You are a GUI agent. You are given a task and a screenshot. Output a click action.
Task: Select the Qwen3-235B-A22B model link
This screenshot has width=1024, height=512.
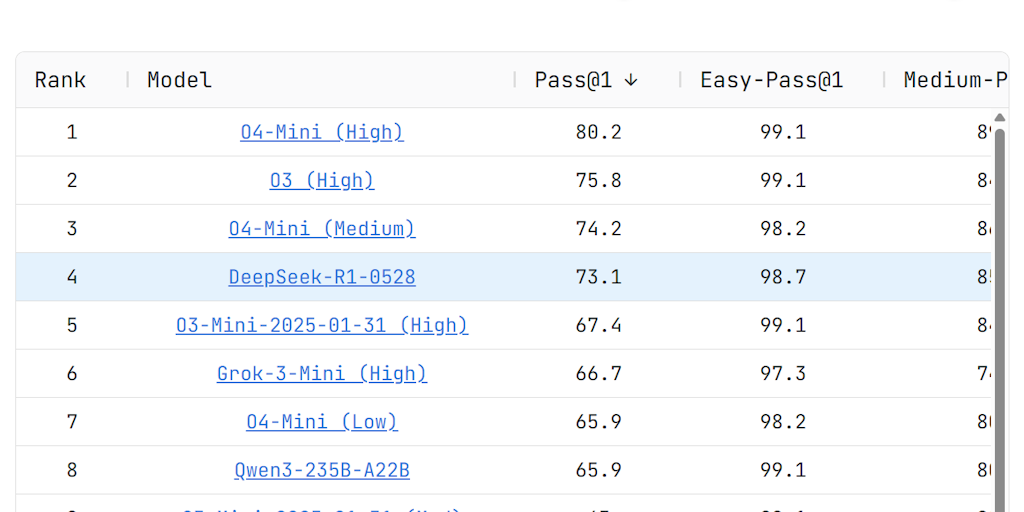point(322,469)
